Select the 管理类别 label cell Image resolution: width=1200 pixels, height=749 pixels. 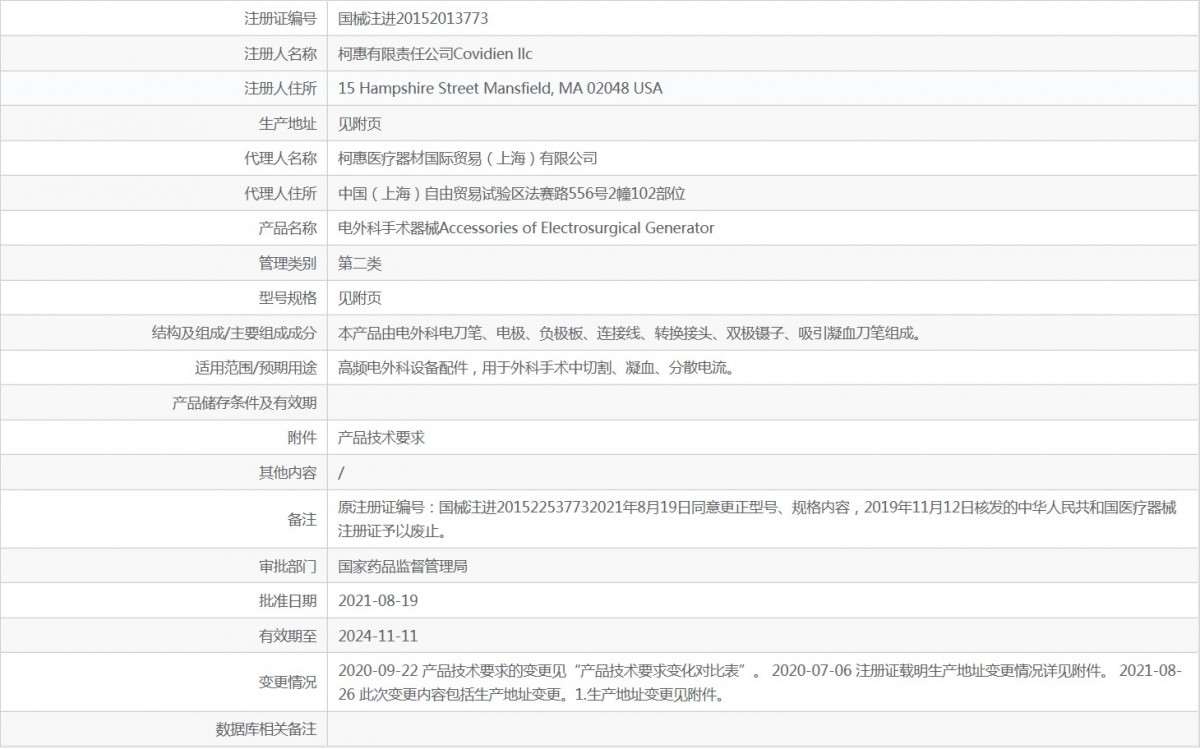(x=288, y=263)
